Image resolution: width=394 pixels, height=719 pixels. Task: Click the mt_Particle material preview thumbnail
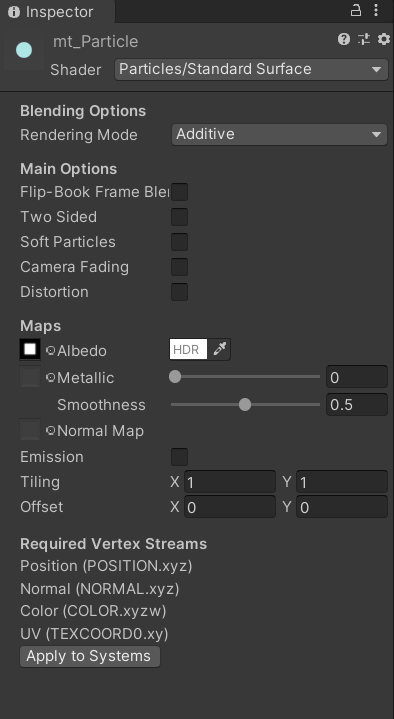point(24,50)
